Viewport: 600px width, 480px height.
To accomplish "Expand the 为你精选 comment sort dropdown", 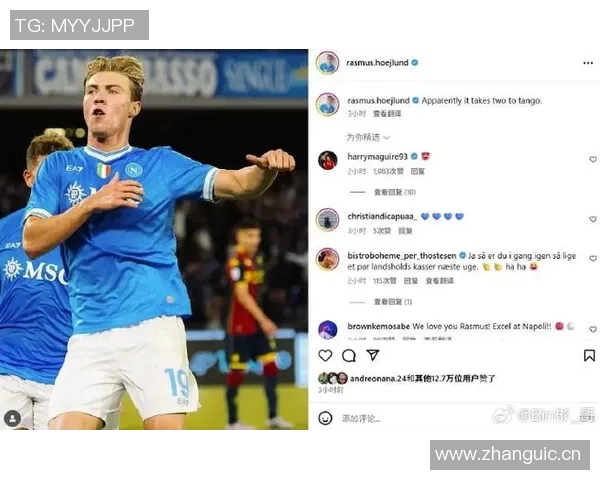I will click(368, 137).
